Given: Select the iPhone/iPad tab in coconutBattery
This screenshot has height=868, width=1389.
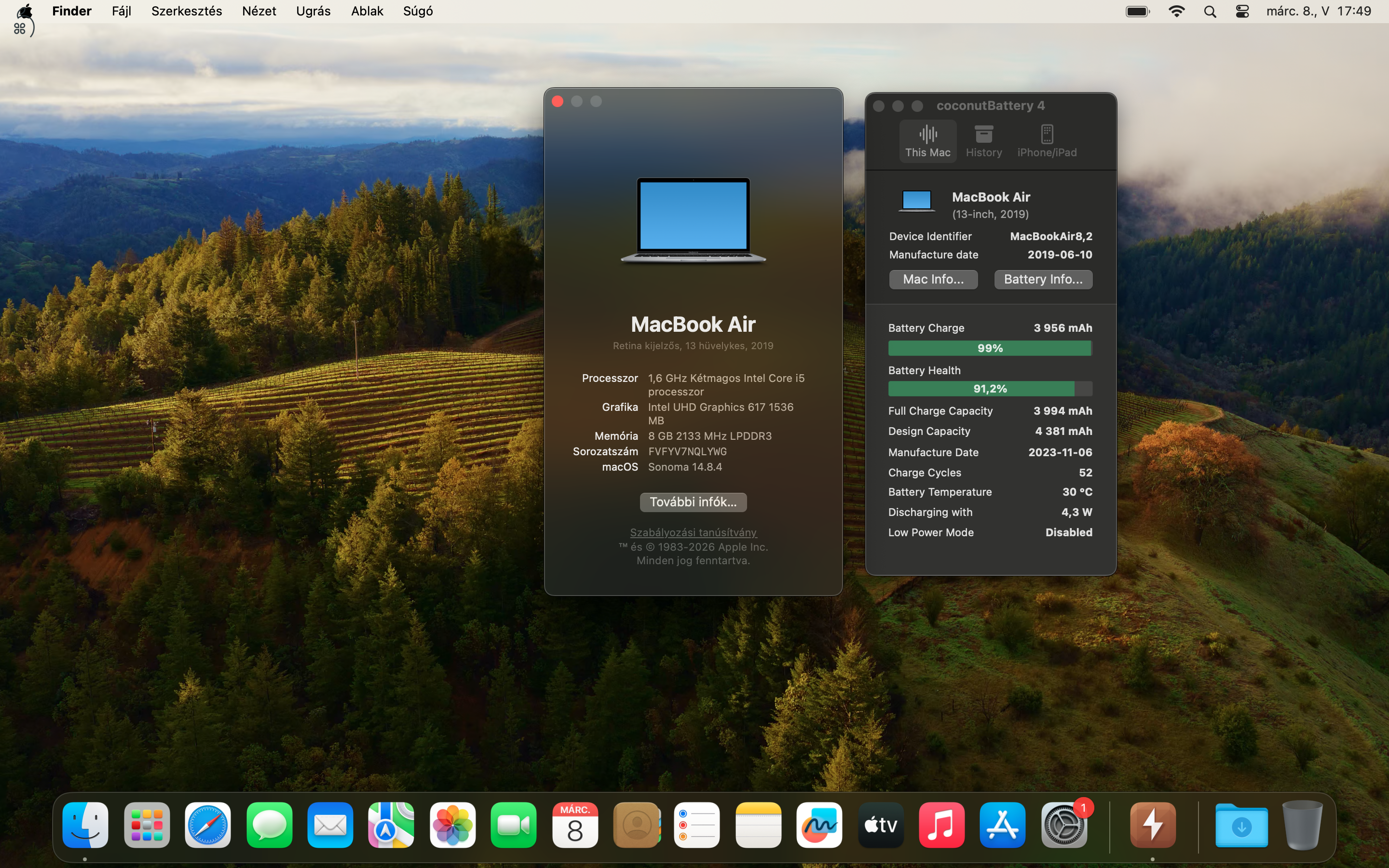Looking at the screenshot, I should point(1047,139).
